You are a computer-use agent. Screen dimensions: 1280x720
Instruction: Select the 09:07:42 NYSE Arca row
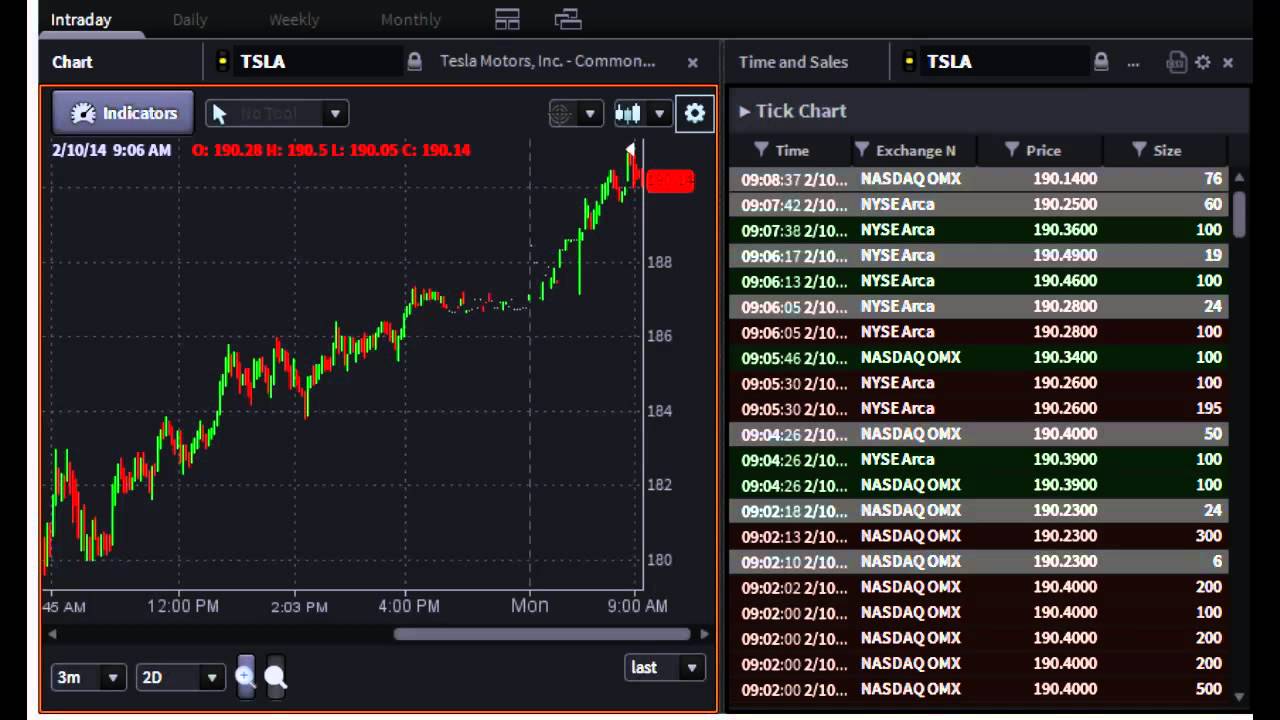tap(979, 205)
